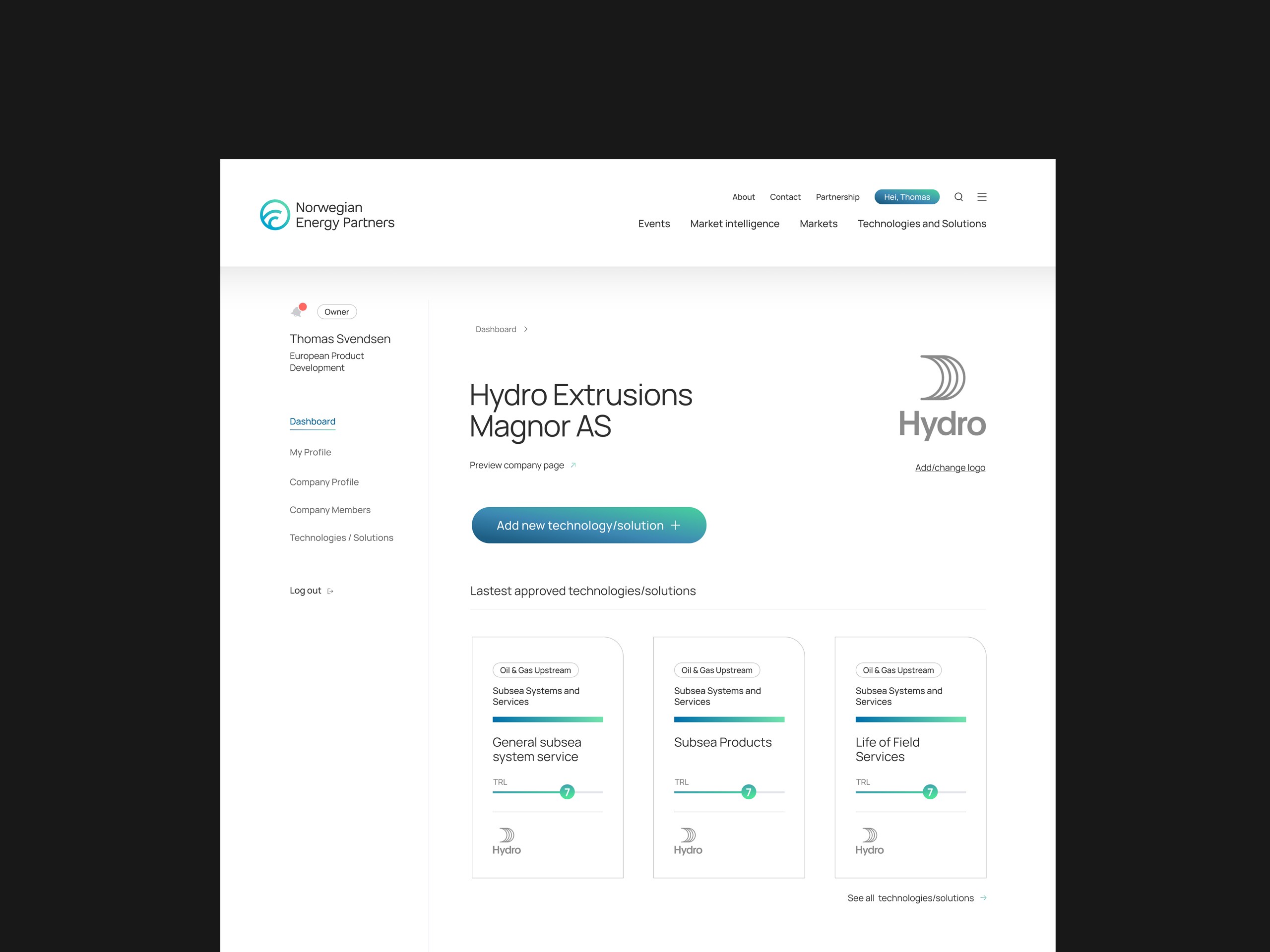
Task: Expand the chevron after Dashboard breadcrumb
Action: (x=525, y=329)
